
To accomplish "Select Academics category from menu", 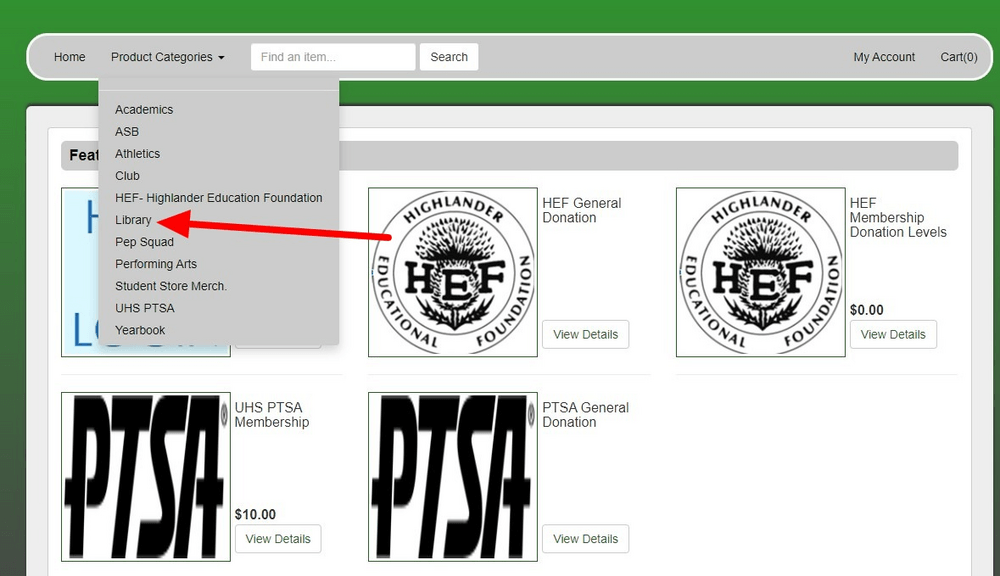I will coord(144,110).
